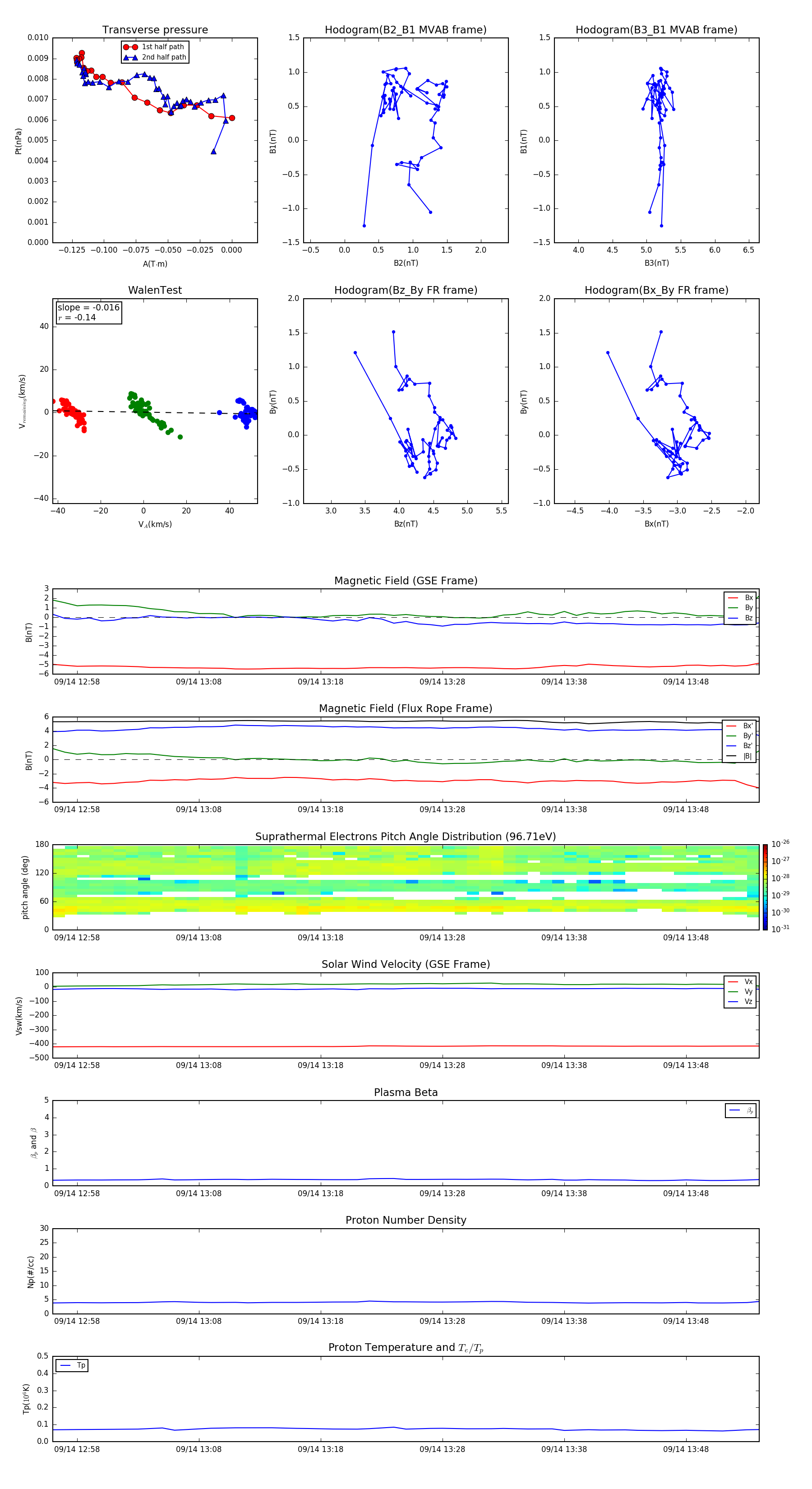Click the "V_A(km/s)" x-axis label in WalenTest
The image size is (812, 1489).
155,524
